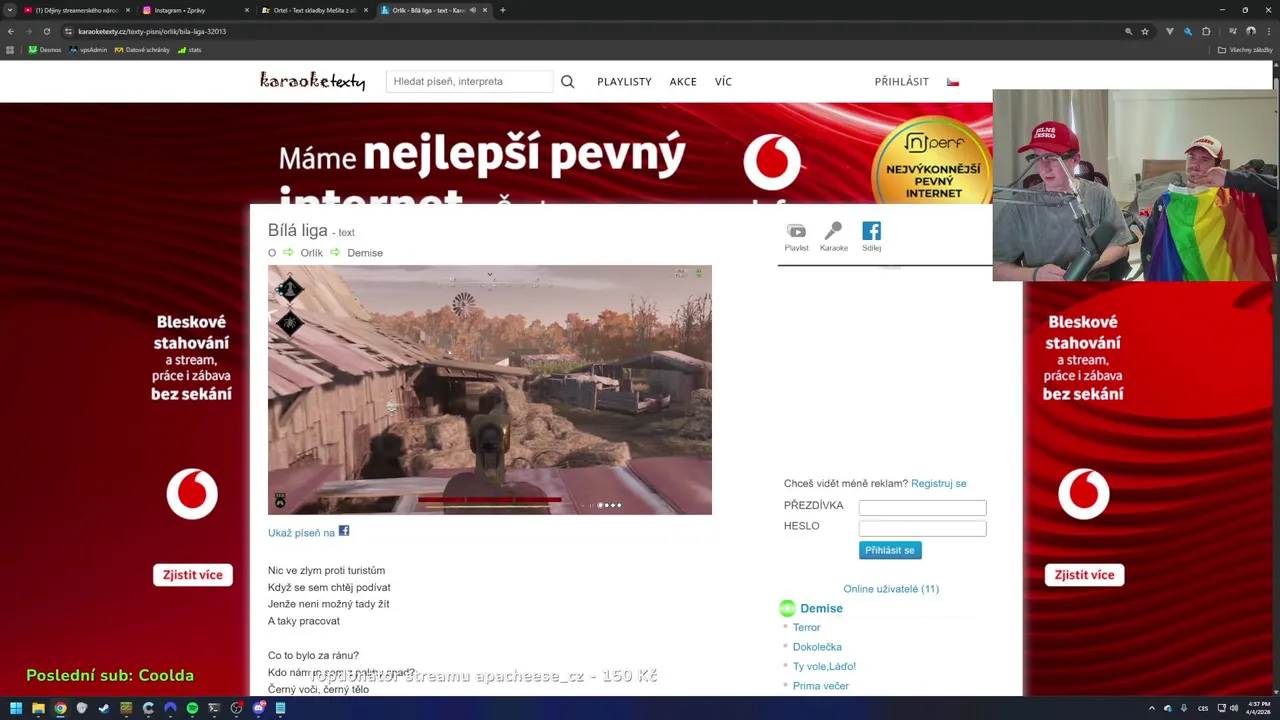Click the magnifier search icon

coord(567,82)
